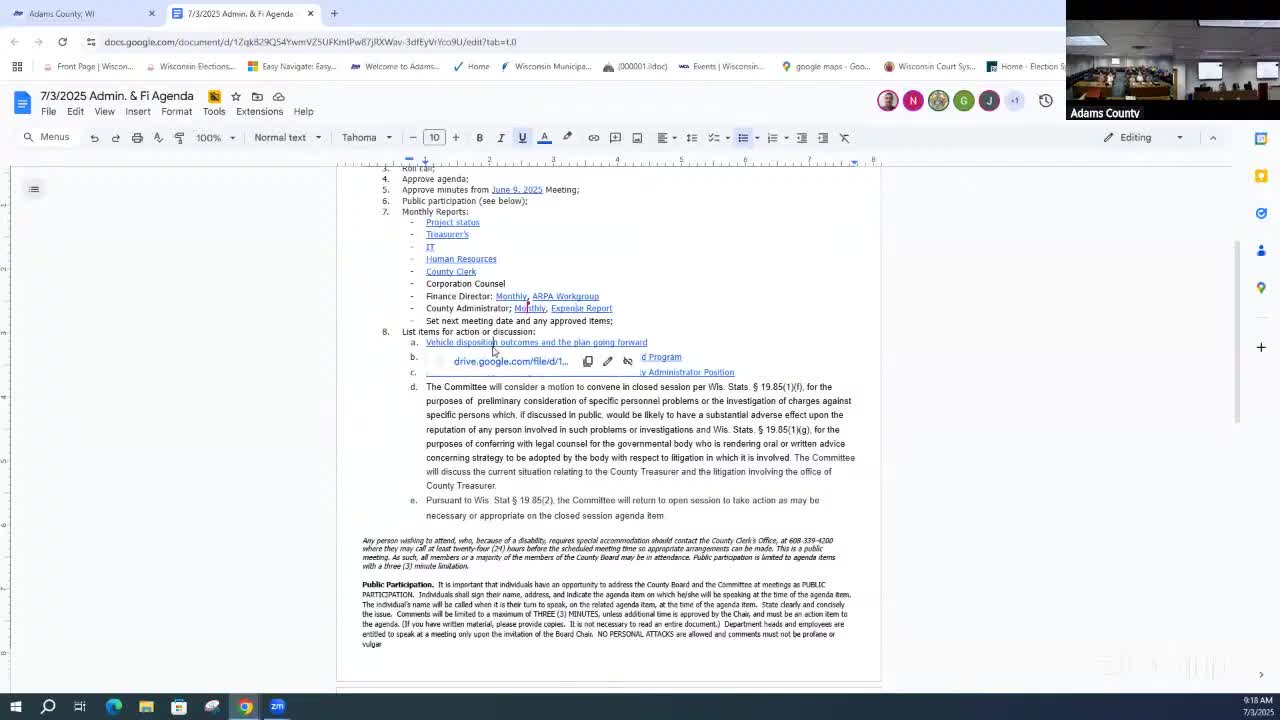Open line and paragraph spacing options
1280x720 pixels.
[x=692, y=138]
